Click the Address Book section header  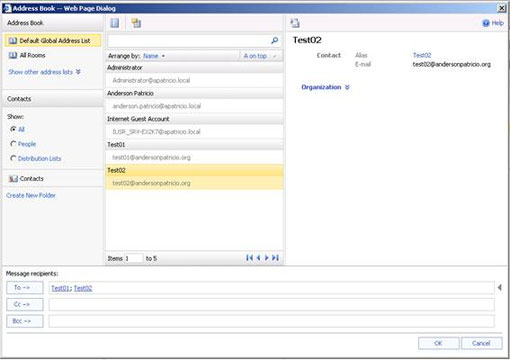click(53, 23)
